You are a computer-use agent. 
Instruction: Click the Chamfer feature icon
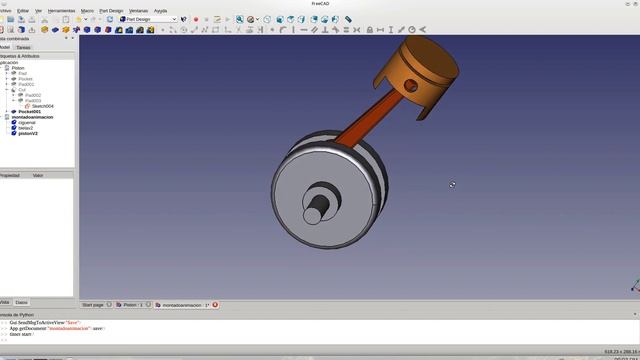98,29
